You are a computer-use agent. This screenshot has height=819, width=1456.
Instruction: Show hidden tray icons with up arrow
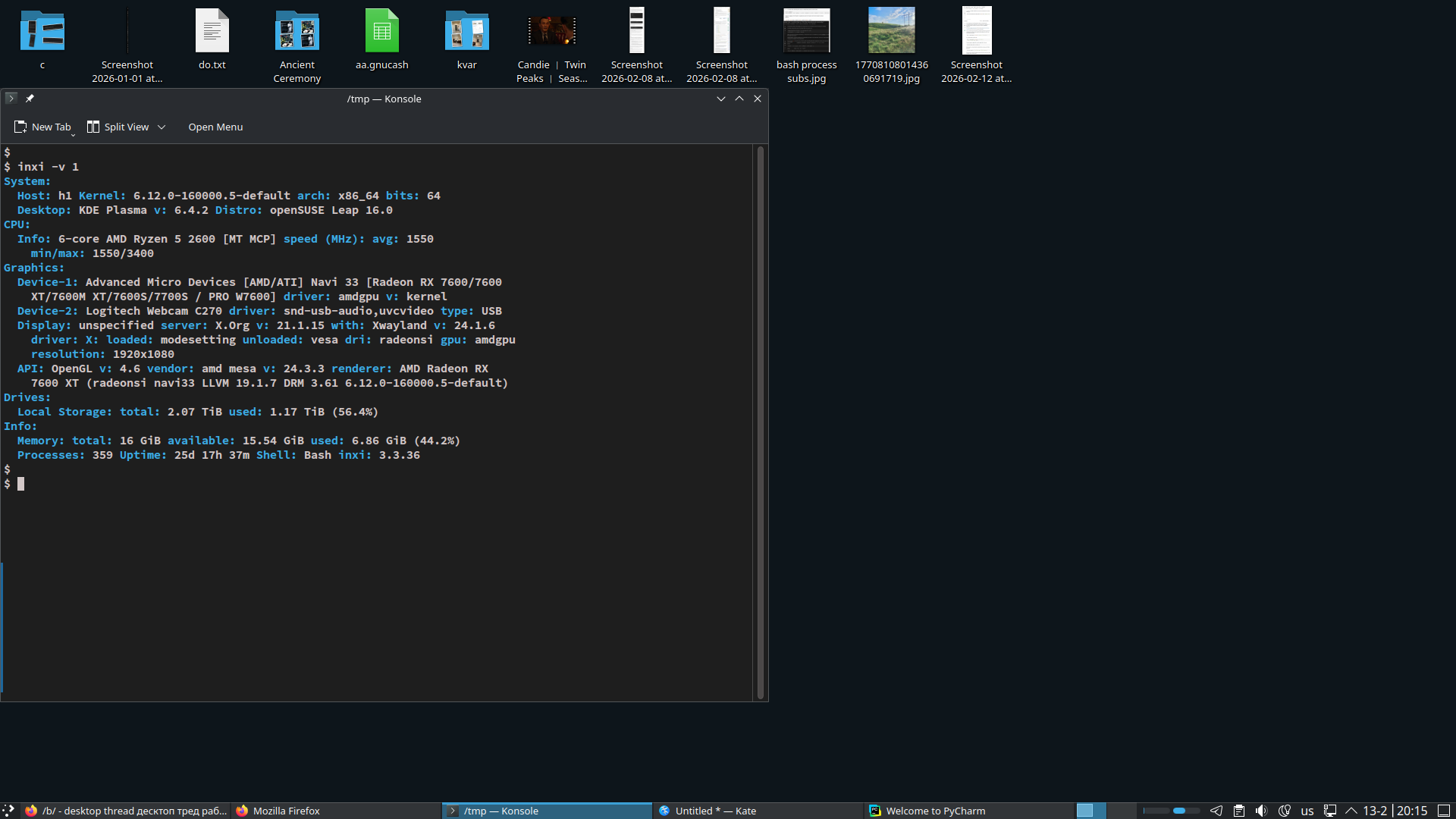1351,811
